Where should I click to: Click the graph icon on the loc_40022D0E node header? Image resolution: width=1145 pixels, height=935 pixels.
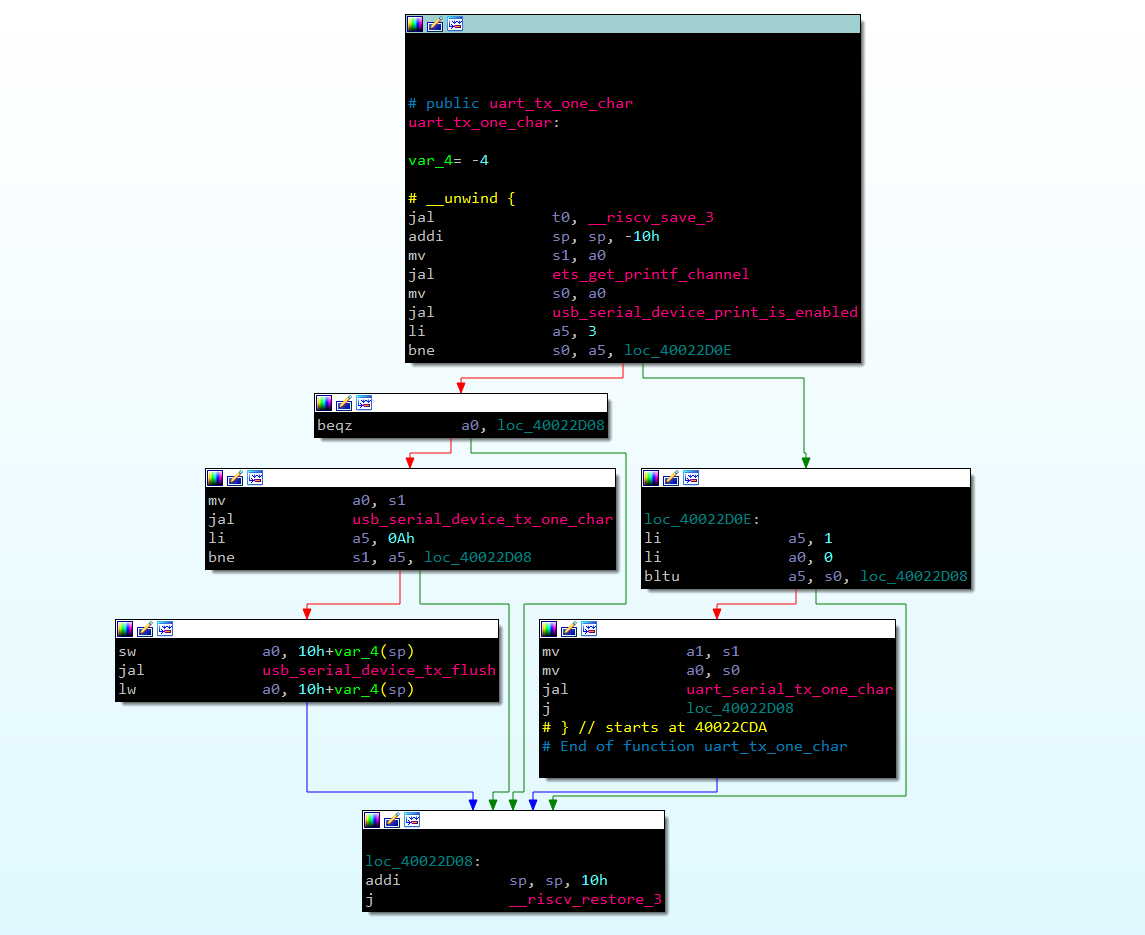coord(690,478)
